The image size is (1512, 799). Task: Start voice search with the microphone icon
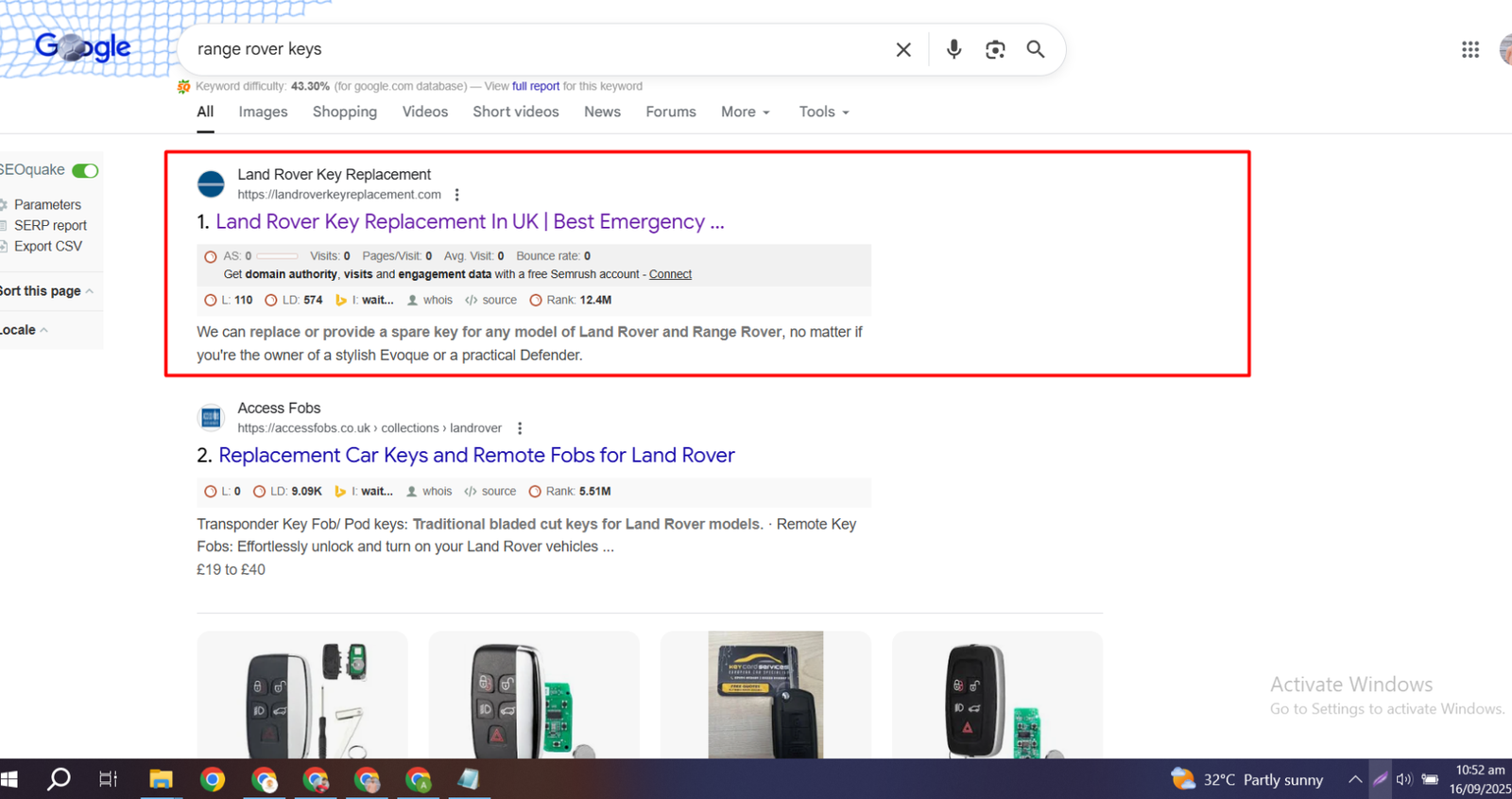coord(954,49)
